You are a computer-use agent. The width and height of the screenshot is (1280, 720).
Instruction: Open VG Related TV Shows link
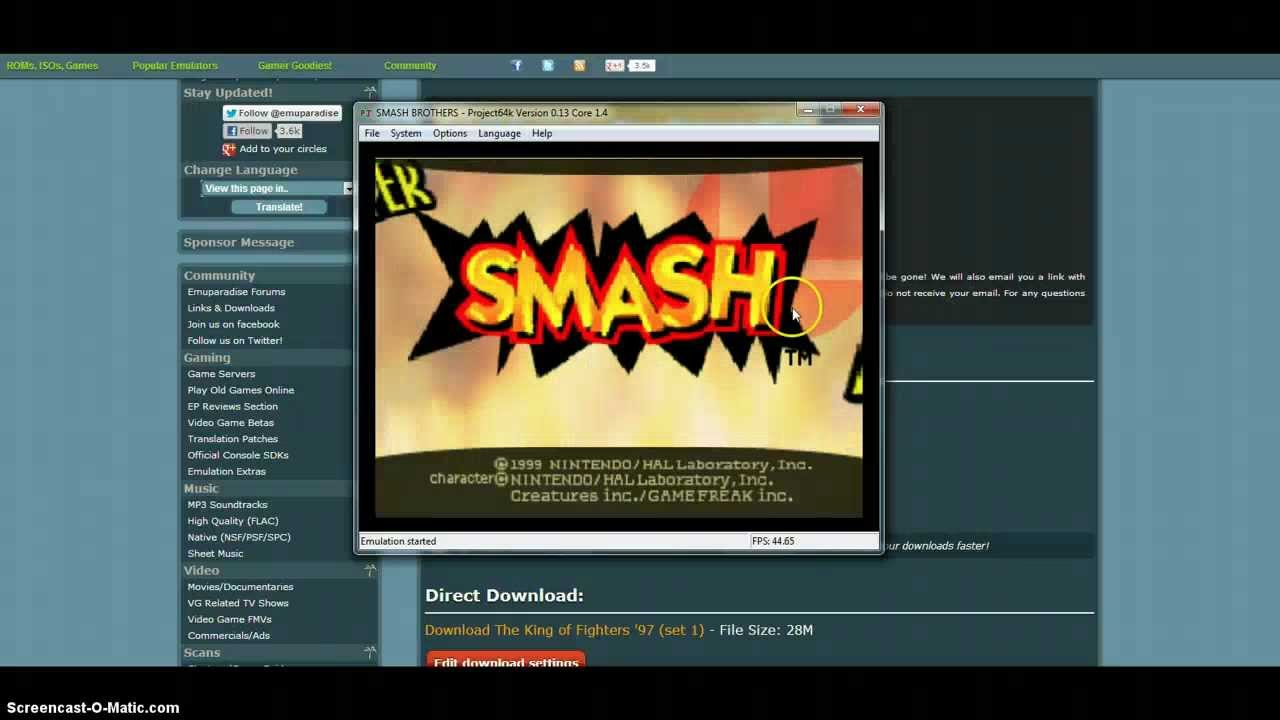(x=238, y=603)
